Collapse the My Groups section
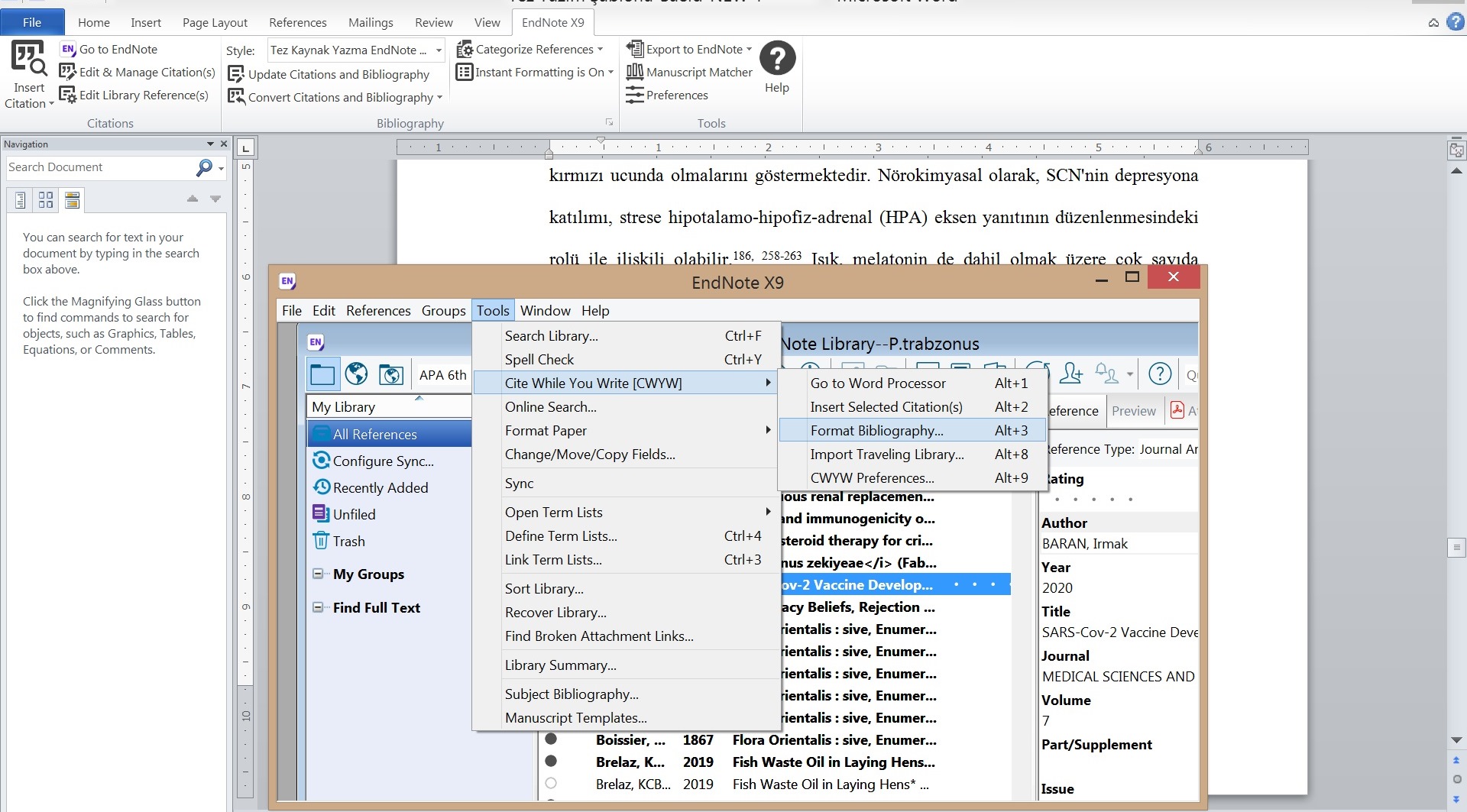This screenshot has height=812, width=1467. pos(317,574)
